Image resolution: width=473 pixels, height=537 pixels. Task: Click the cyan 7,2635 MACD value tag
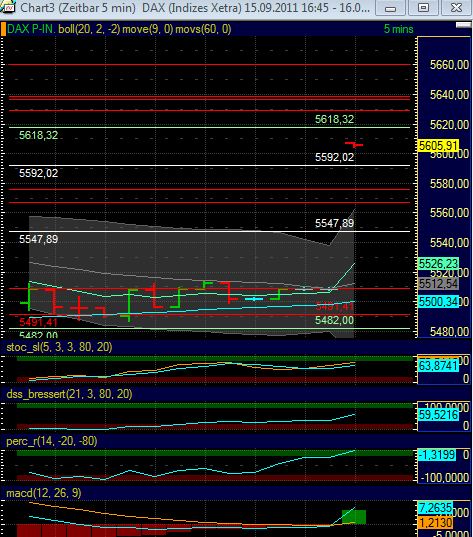(x=435, y=508)
